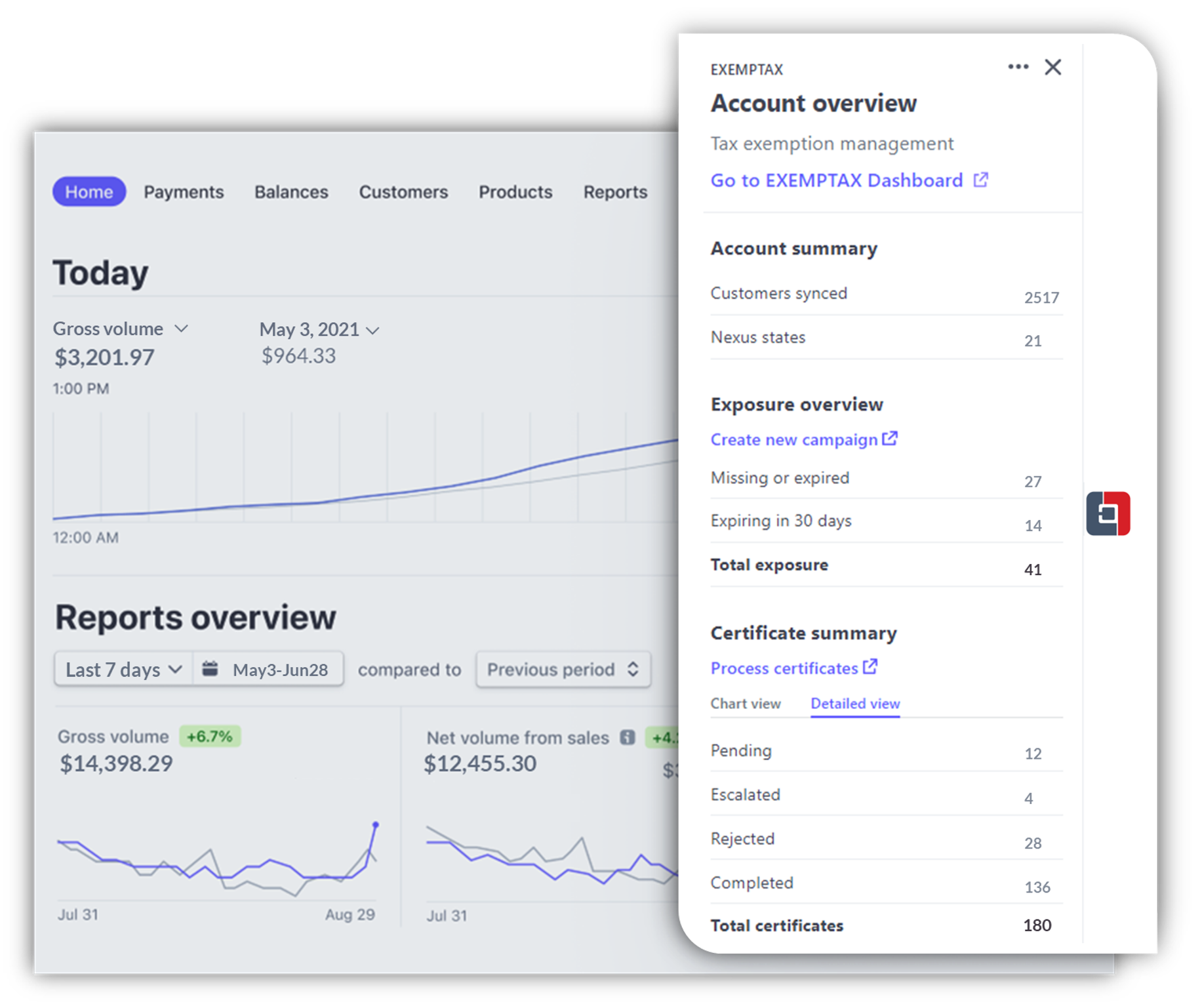The width and height of the screenshot is (1202, 1008).
Task: Switch to the Customers tab
Action: (x=403, y=192)
